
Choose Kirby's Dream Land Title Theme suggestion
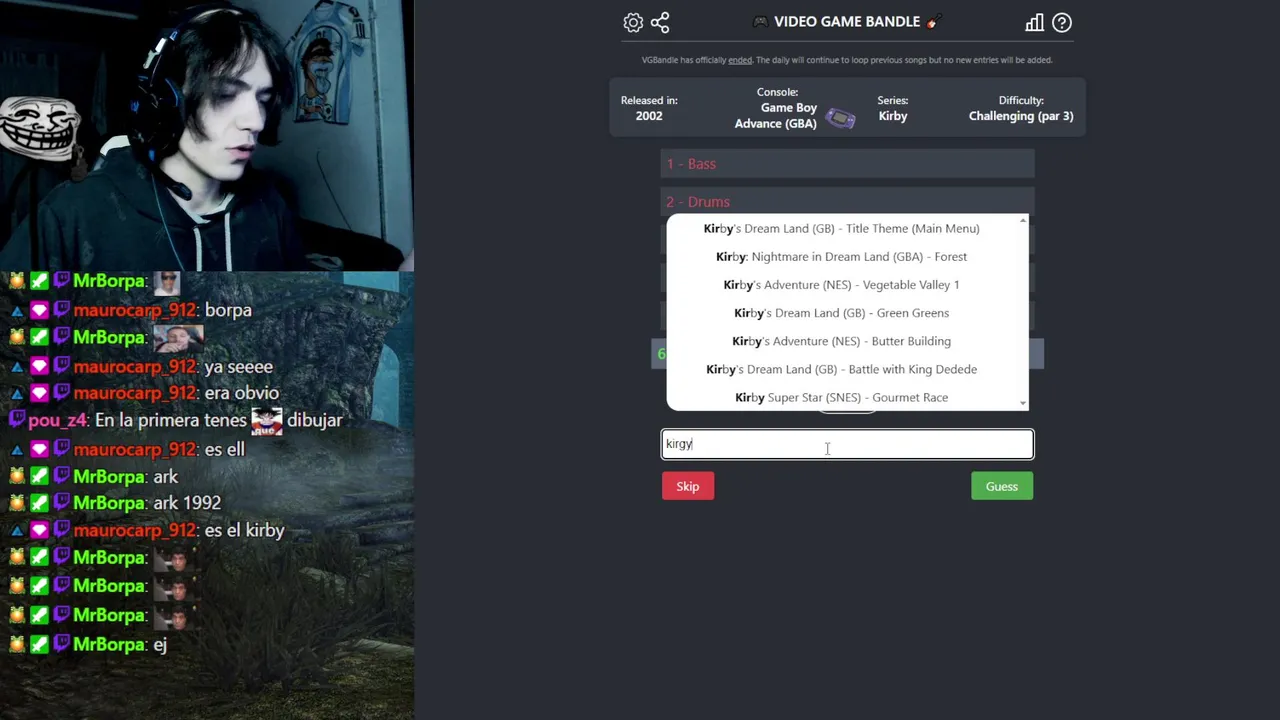[842, 228]
